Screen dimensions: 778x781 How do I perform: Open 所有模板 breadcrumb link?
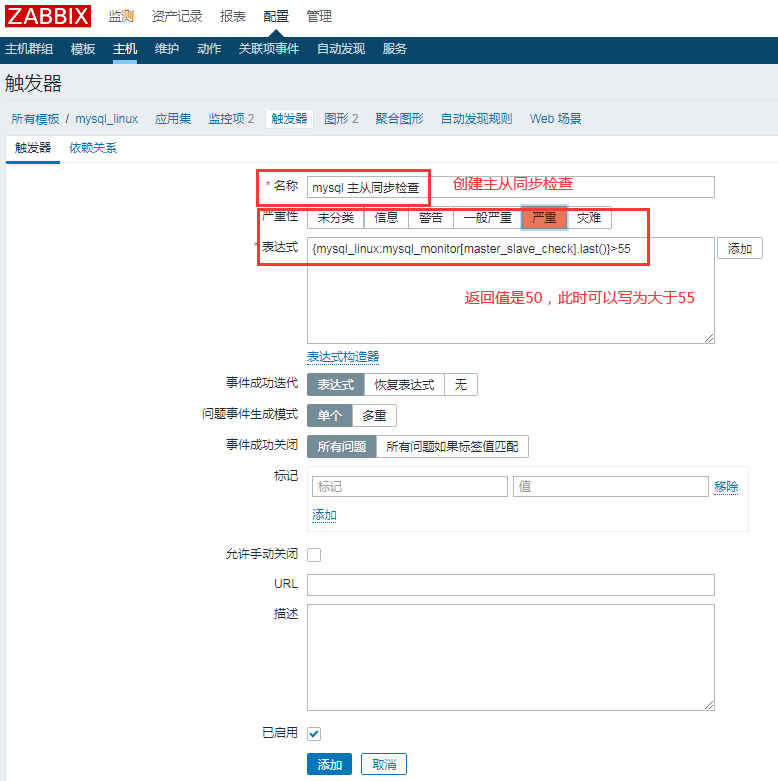point(35,119)
